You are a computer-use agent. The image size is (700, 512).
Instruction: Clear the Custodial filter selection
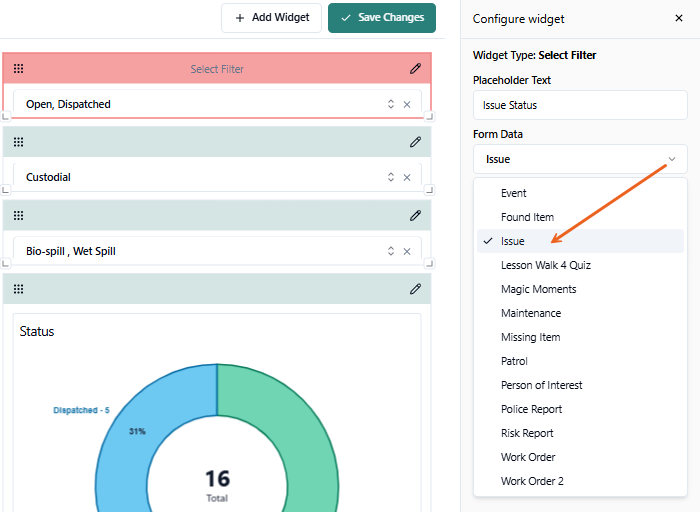coord(407,177)
